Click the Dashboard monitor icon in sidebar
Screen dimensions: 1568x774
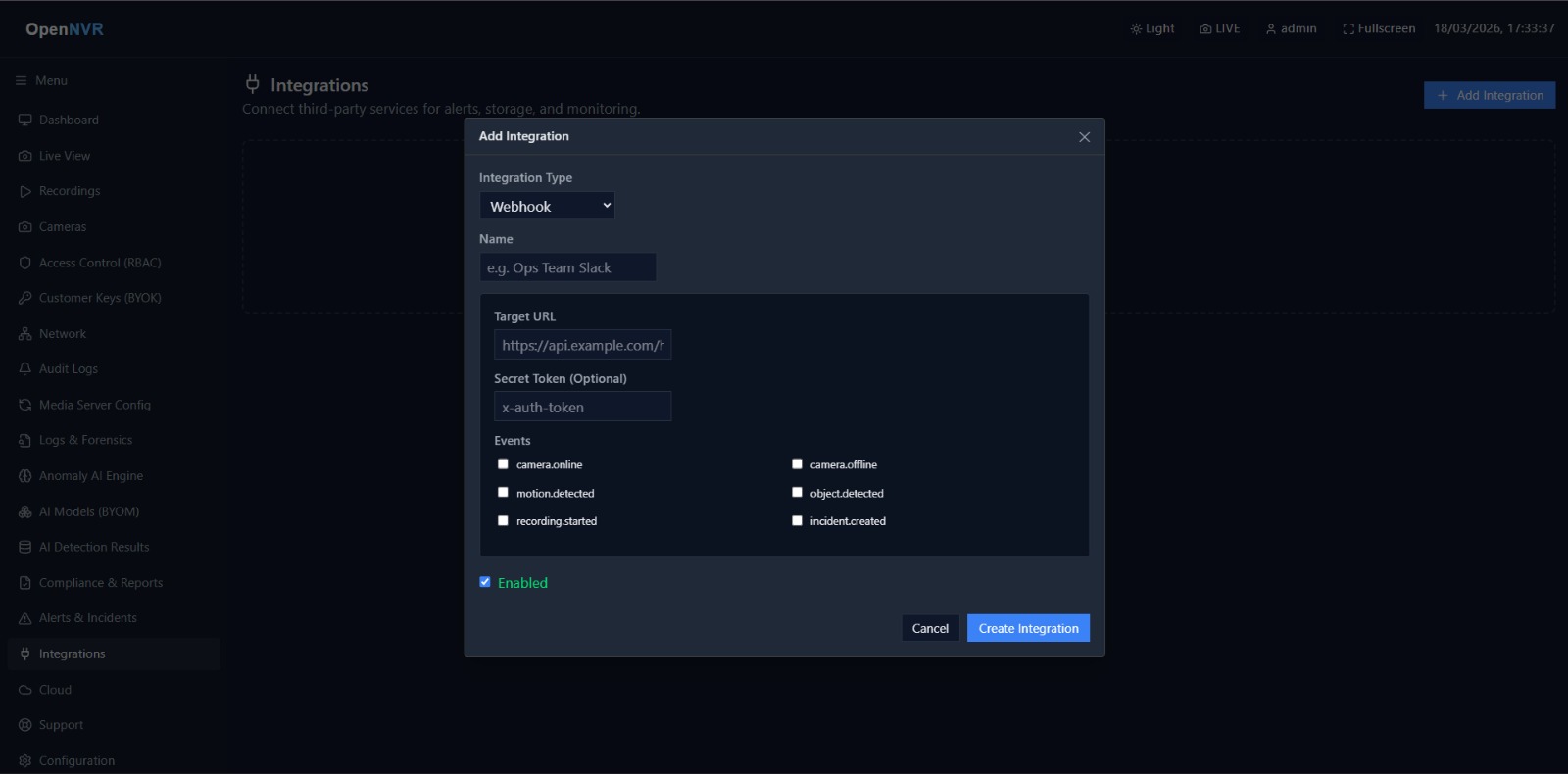point(25,120)
